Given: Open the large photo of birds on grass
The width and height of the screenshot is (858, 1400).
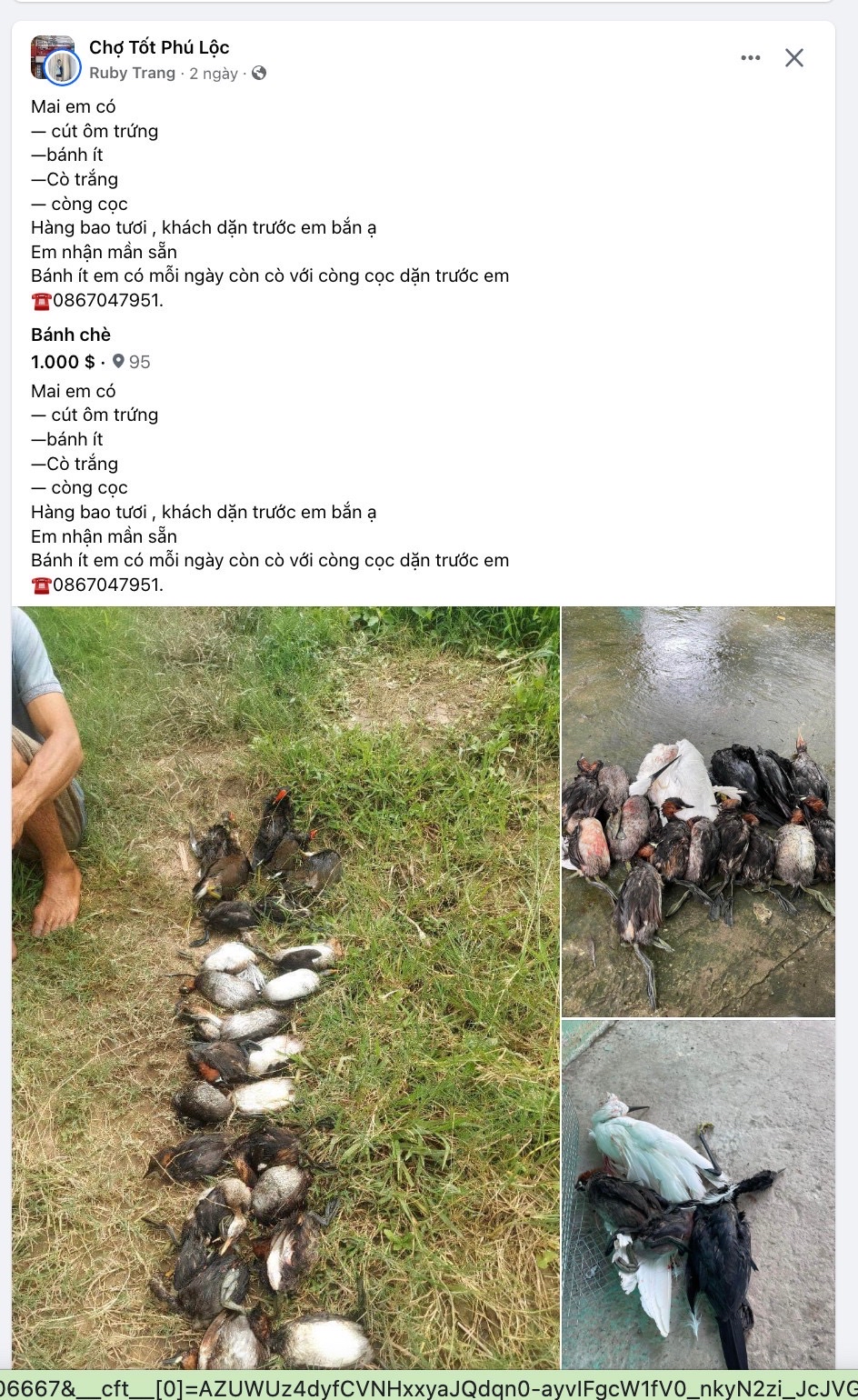Looking at the screenshot, I should 285,987.
